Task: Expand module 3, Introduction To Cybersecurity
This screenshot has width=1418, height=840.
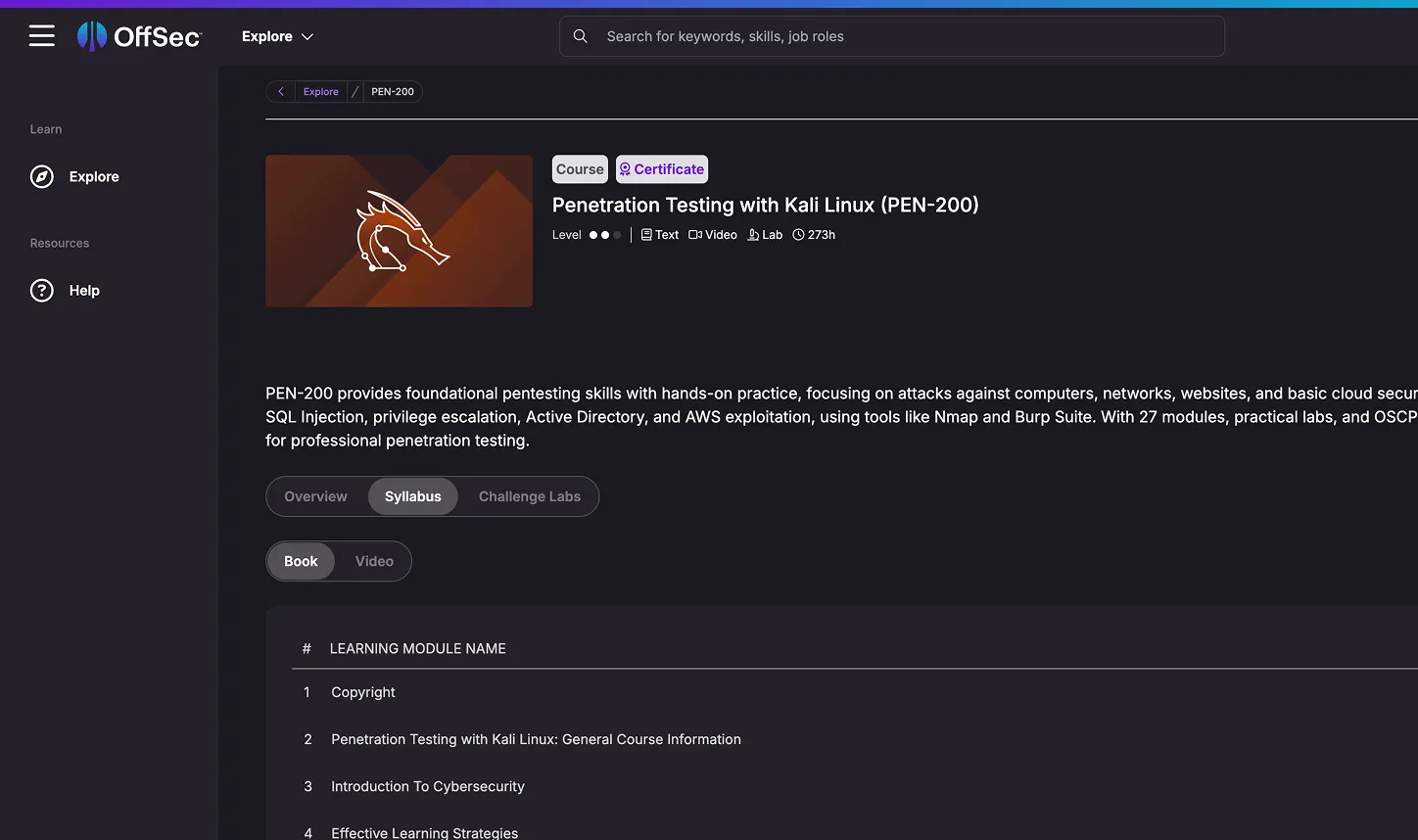Action: tap(428, 786)
